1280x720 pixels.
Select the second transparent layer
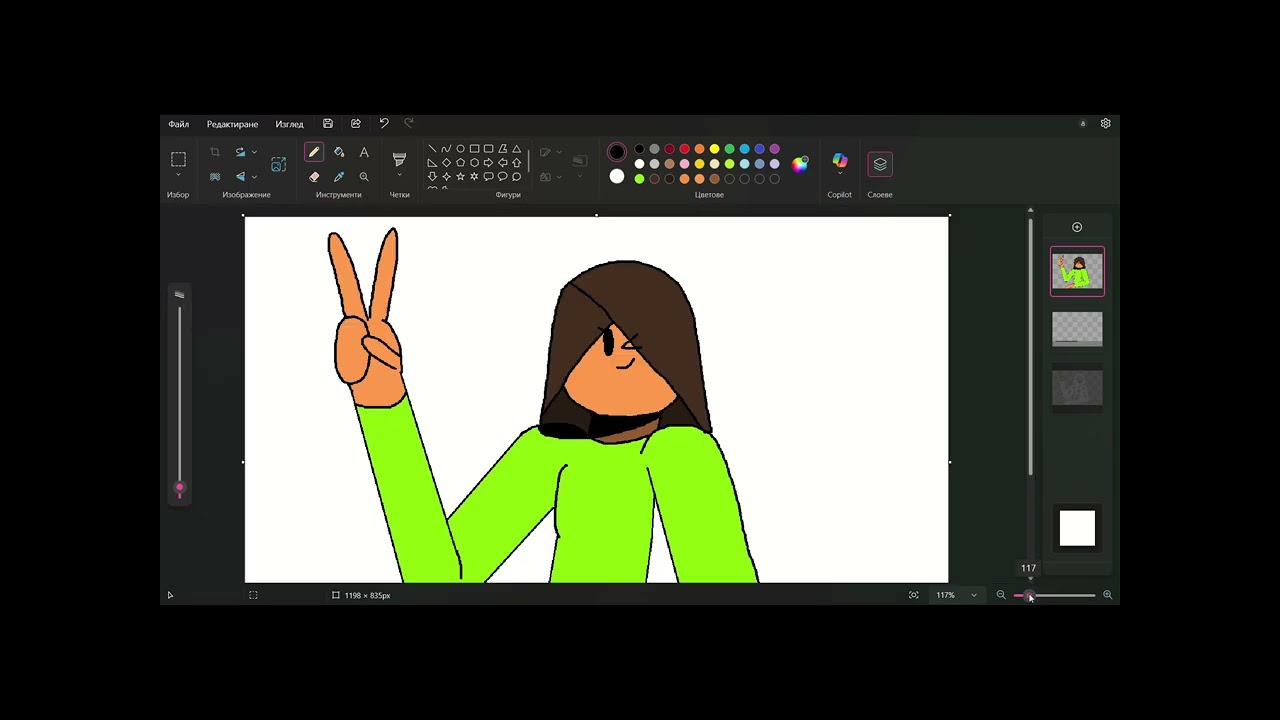coord(1077,329)
